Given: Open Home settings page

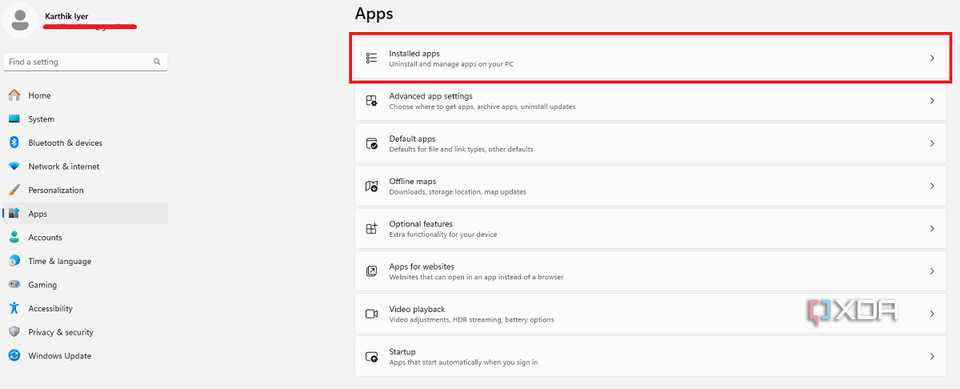Looking at the screenshot, I should (85, 96).
